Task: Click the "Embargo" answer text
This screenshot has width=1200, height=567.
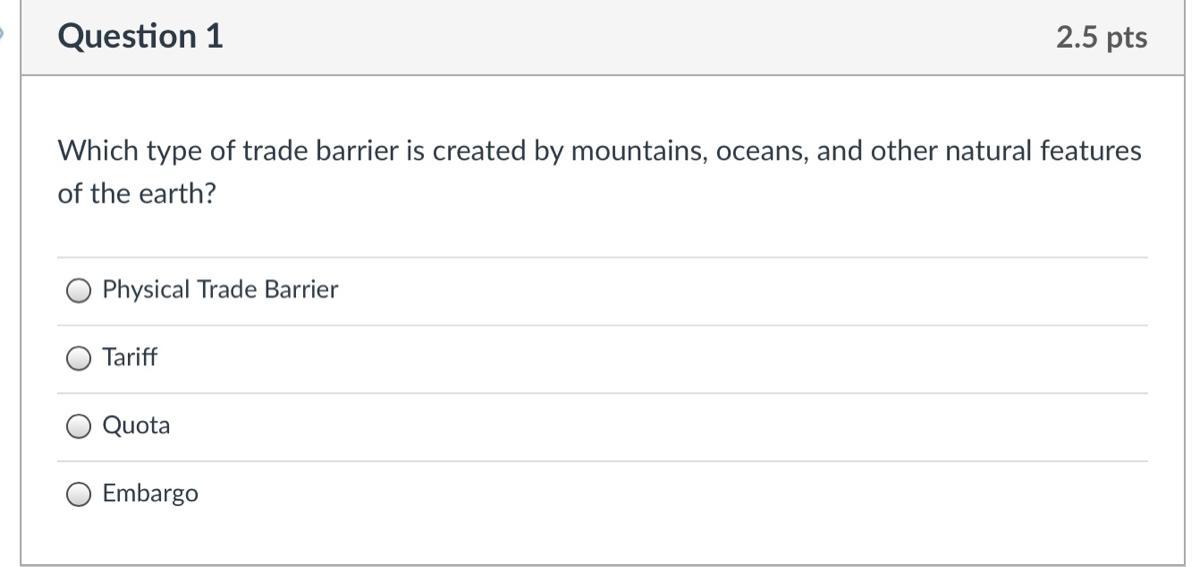Action: coord(150,494)
